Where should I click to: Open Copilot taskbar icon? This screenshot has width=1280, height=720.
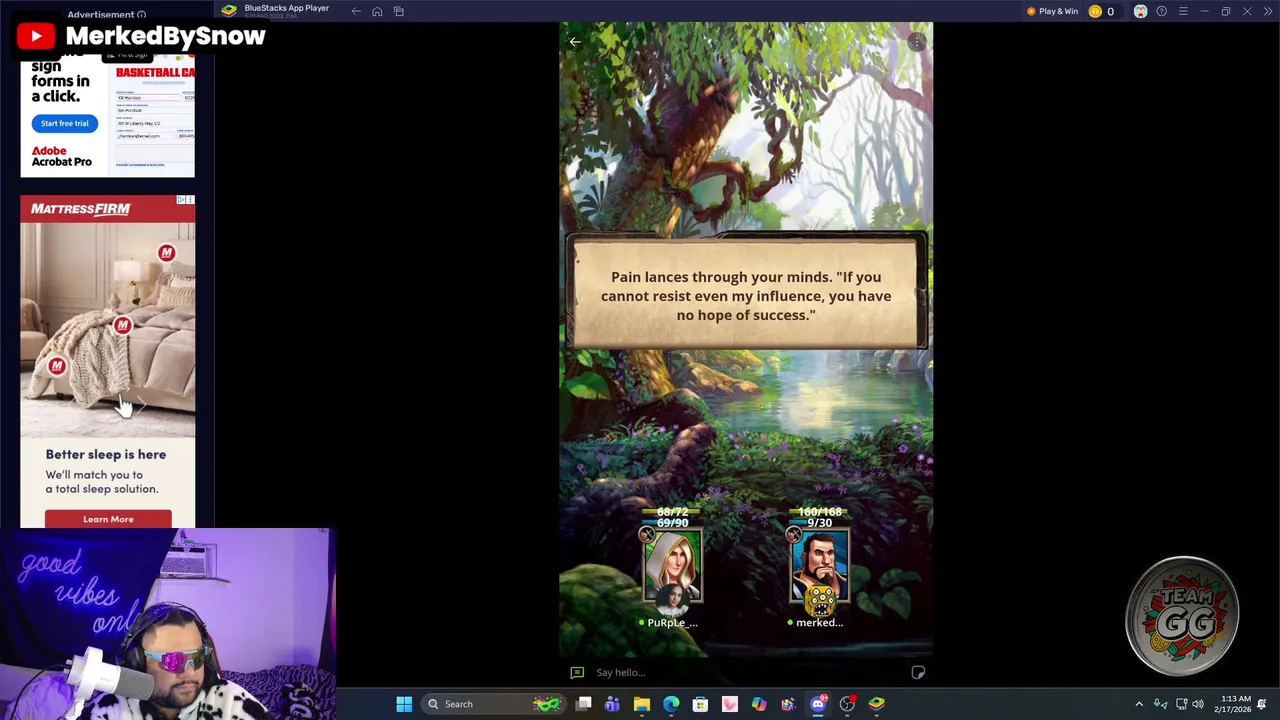[x=759, y=704]
